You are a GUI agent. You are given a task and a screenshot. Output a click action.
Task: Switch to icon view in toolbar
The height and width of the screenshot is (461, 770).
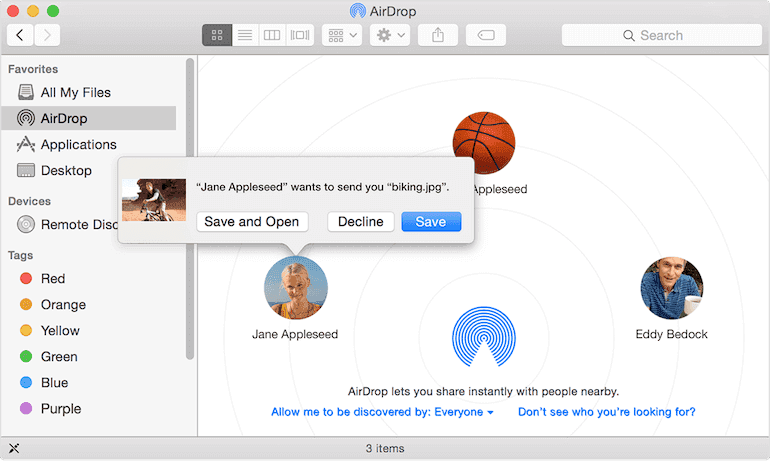pyautogui.click(x=216, y=35)
